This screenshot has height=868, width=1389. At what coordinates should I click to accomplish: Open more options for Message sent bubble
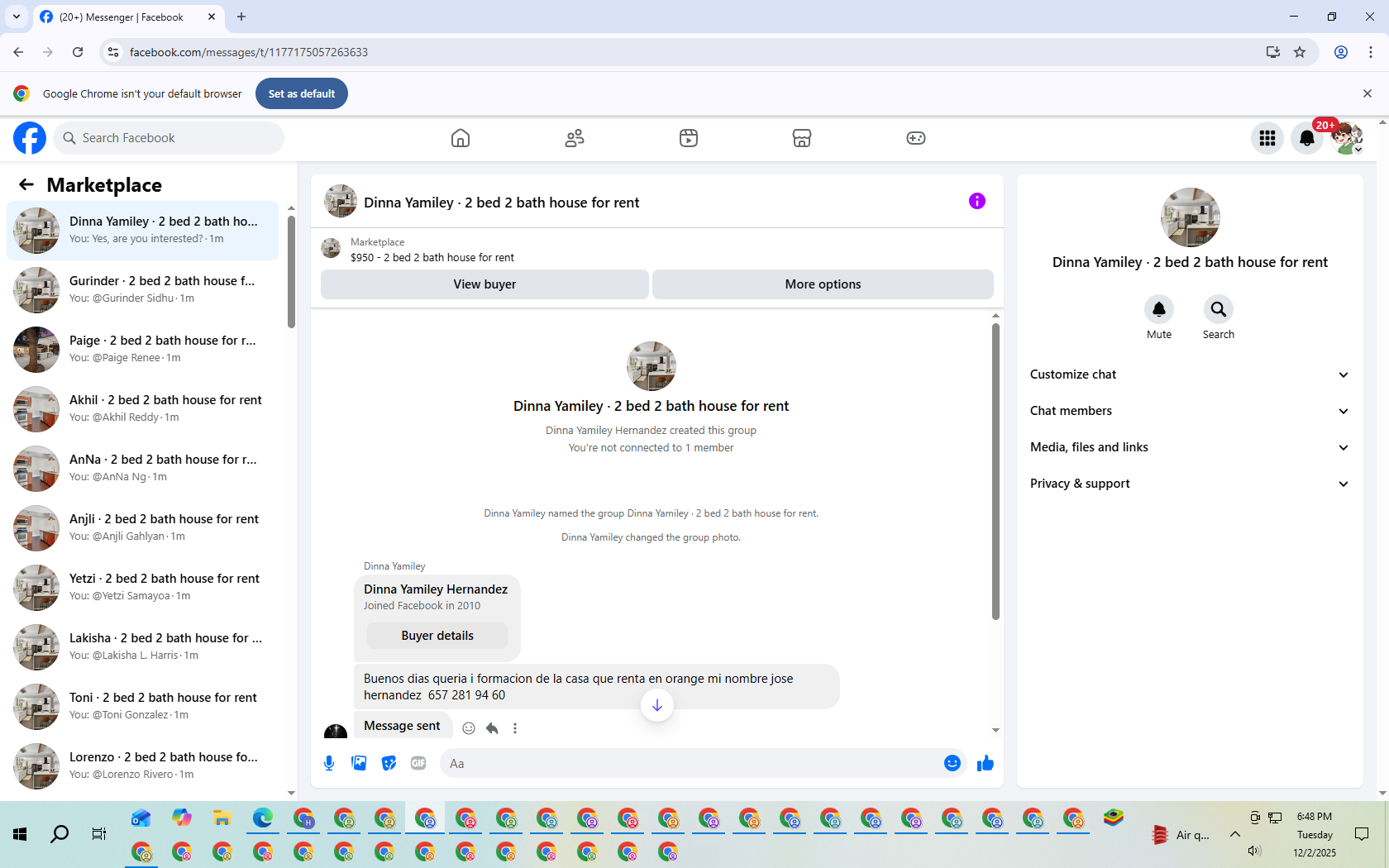tap(515, 728)
